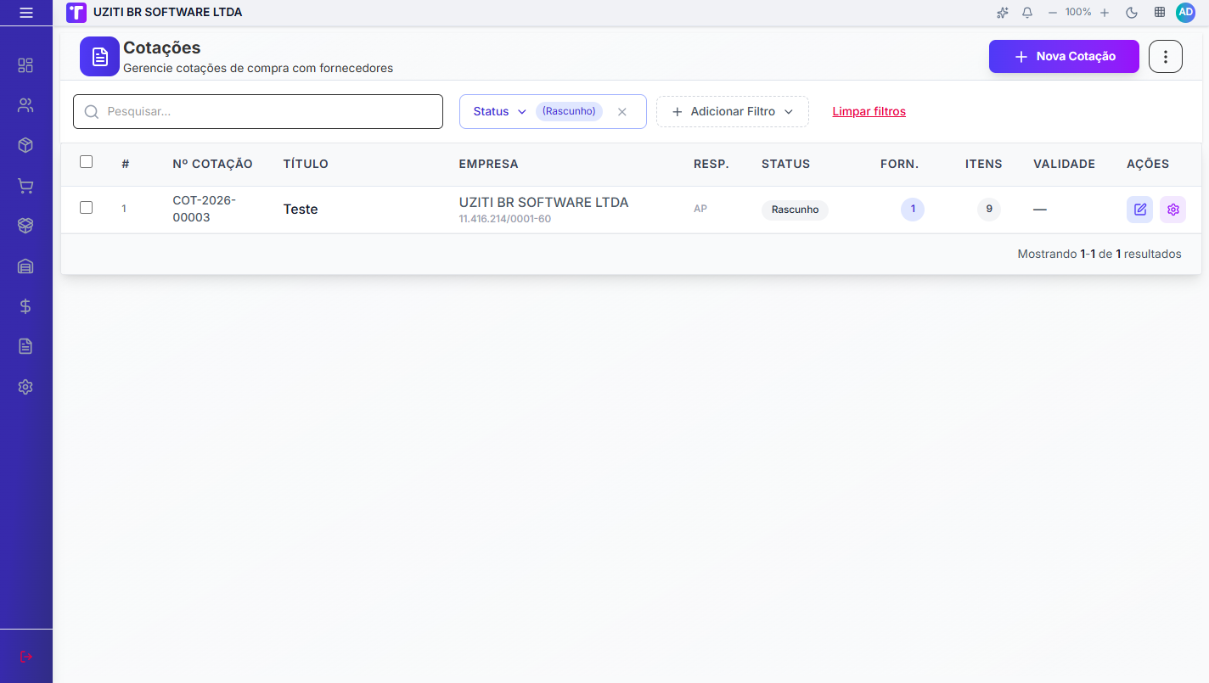Image resolution: width=1209 pixels, height=683 pixels.
Task: Click the gear action icon in row
Action: pos(1173,209)
